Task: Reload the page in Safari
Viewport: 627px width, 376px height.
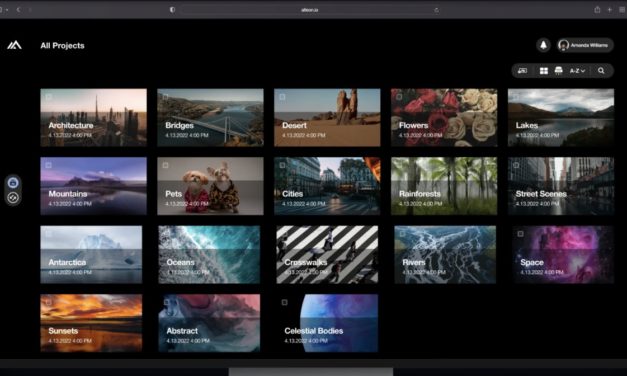Action: point(436,10)
